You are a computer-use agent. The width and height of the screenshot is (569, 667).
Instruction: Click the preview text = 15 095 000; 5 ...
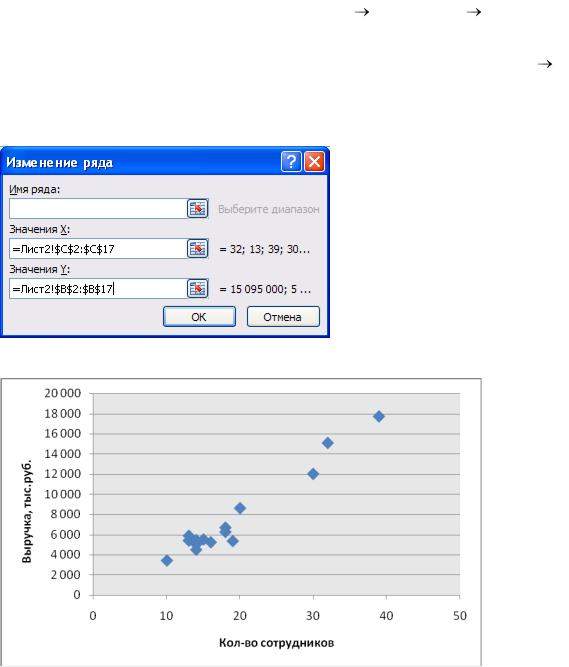click(x=265, y=289)
